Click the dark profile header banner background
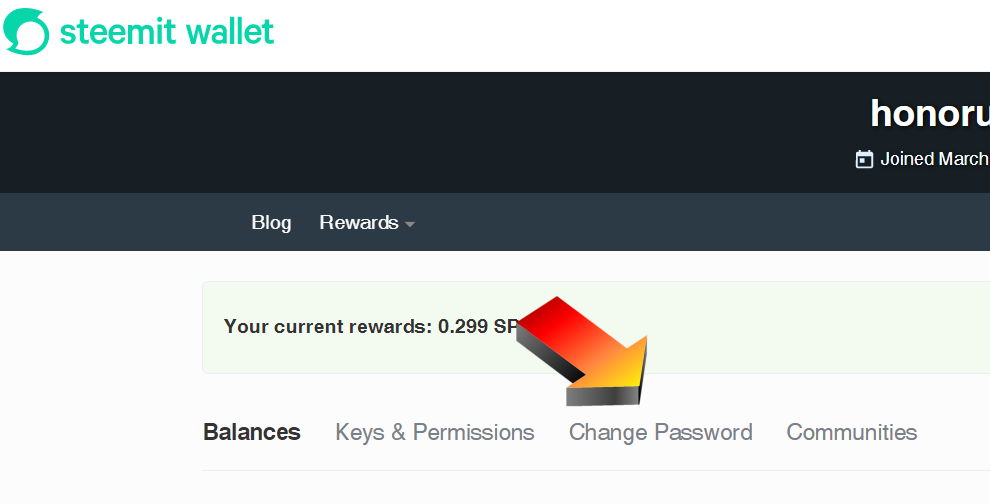 (x=379, y=133)
